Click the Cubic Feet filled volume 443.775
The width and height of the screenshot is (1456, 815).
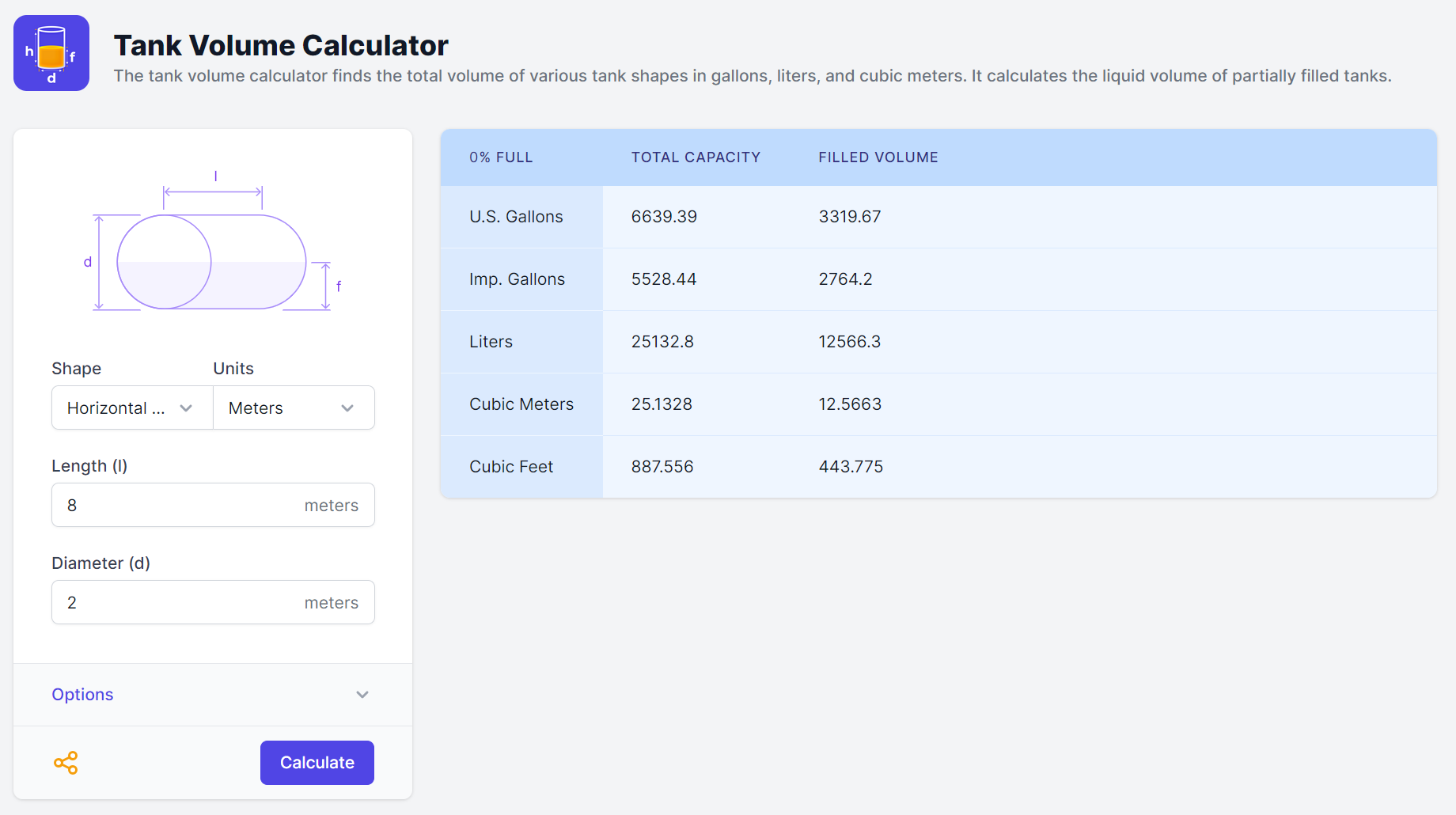pyautogui.click(x=851, y=466)
